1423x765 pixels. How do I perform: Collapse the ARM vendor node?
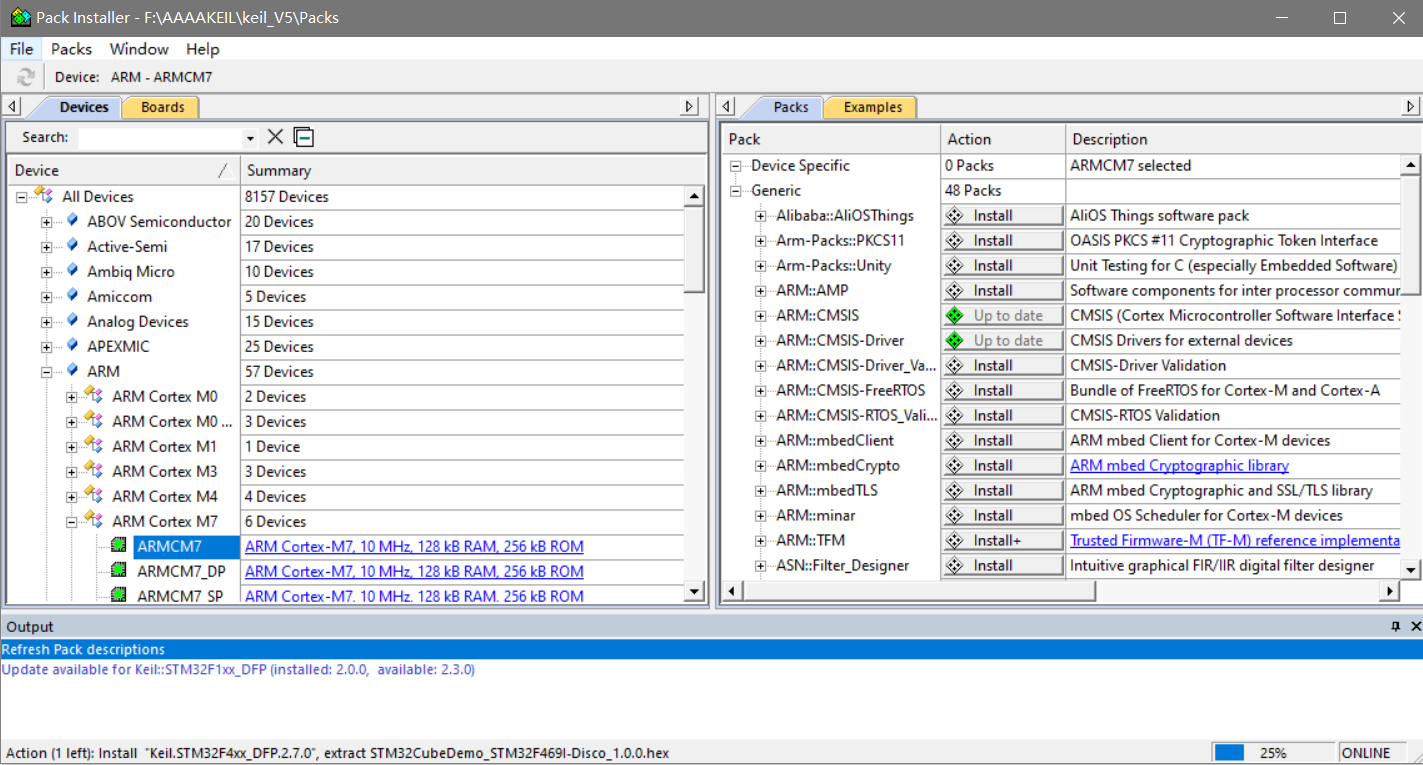pyautogui.click(x=46, y=372)
